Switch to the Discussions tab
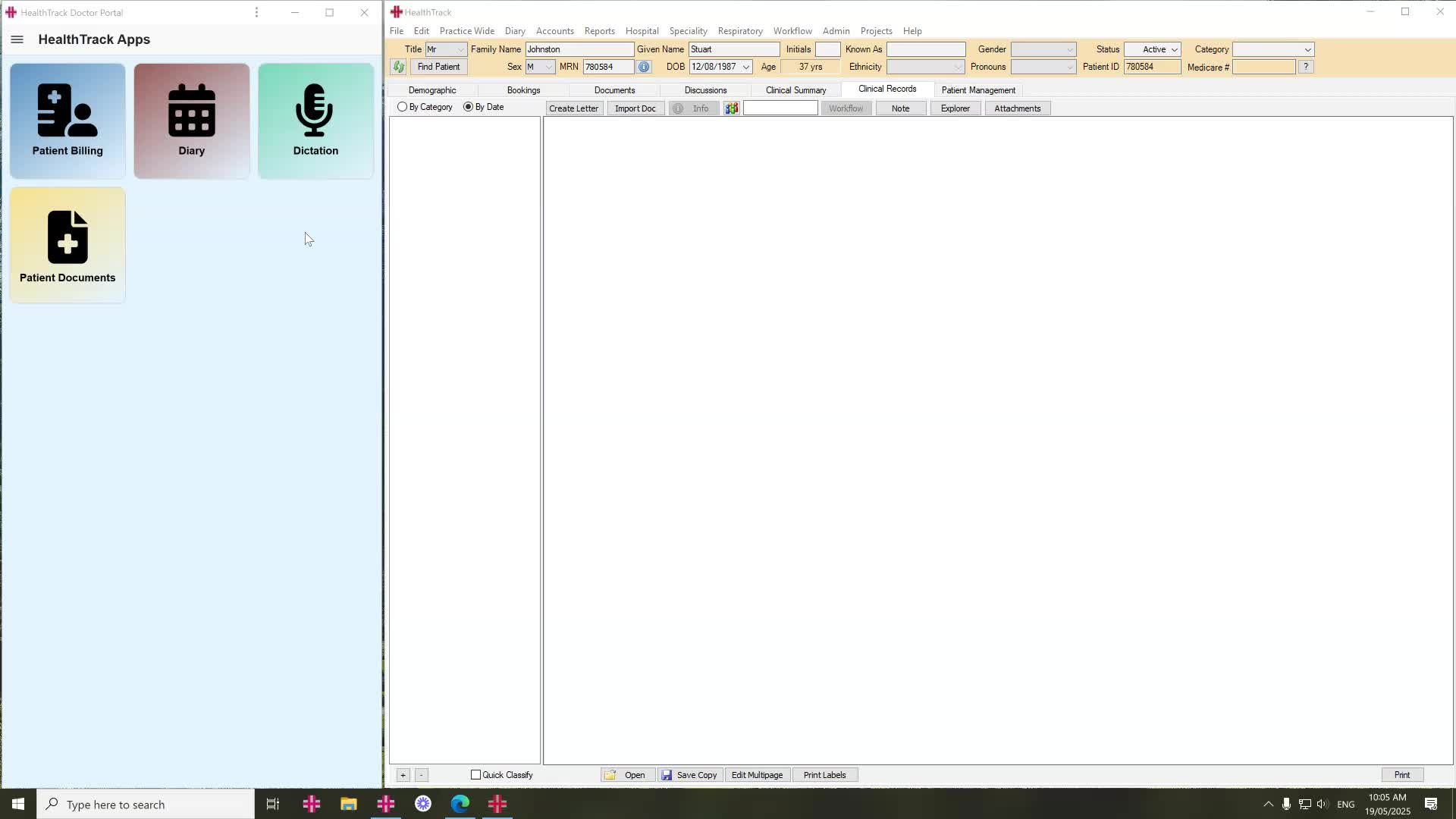 pos(705,90)
